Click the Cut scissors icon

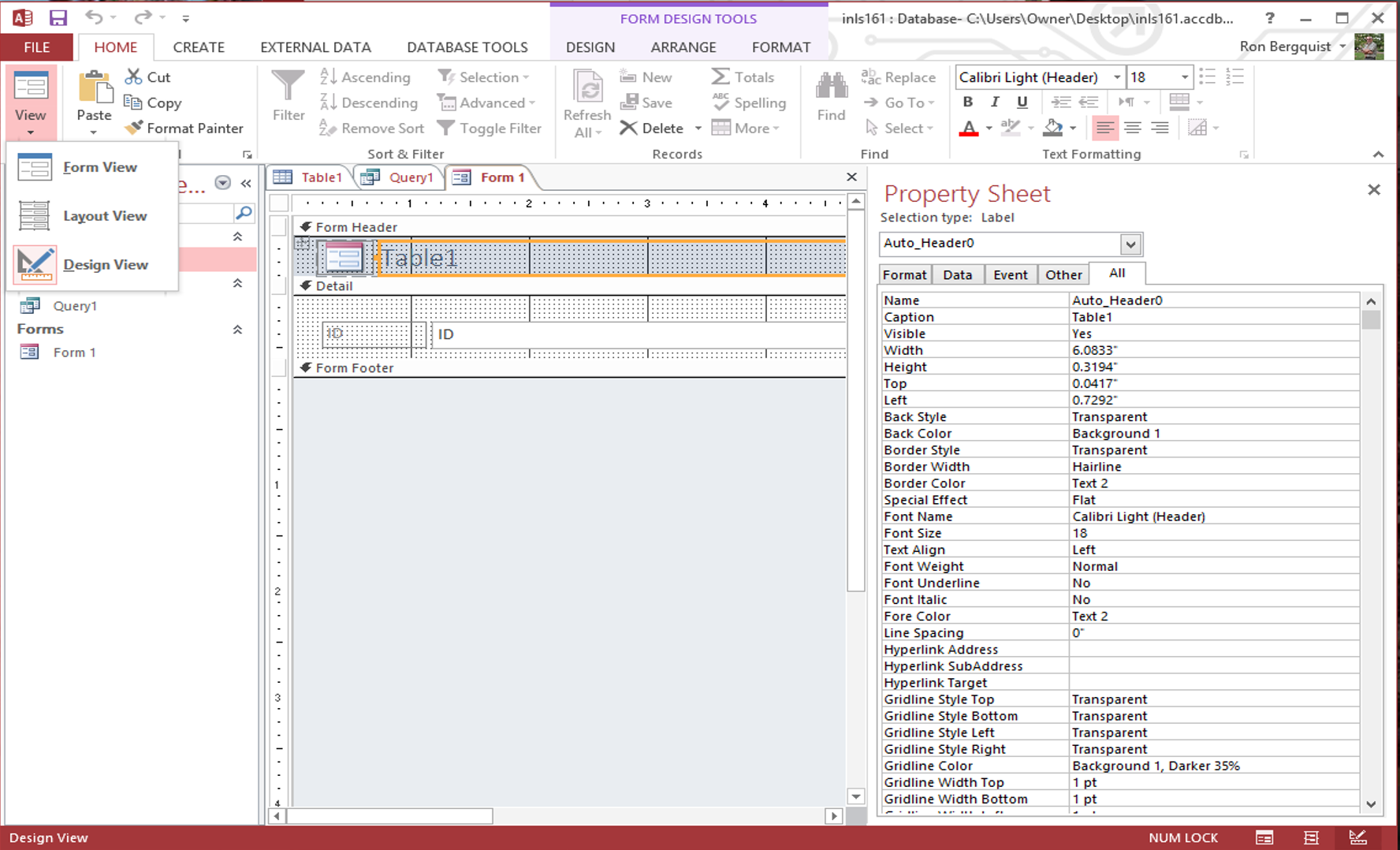coord(134,76)
